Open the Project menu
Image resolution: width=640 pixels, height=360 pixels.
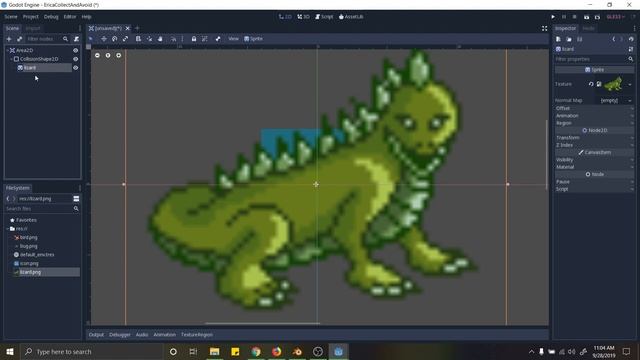31,17
